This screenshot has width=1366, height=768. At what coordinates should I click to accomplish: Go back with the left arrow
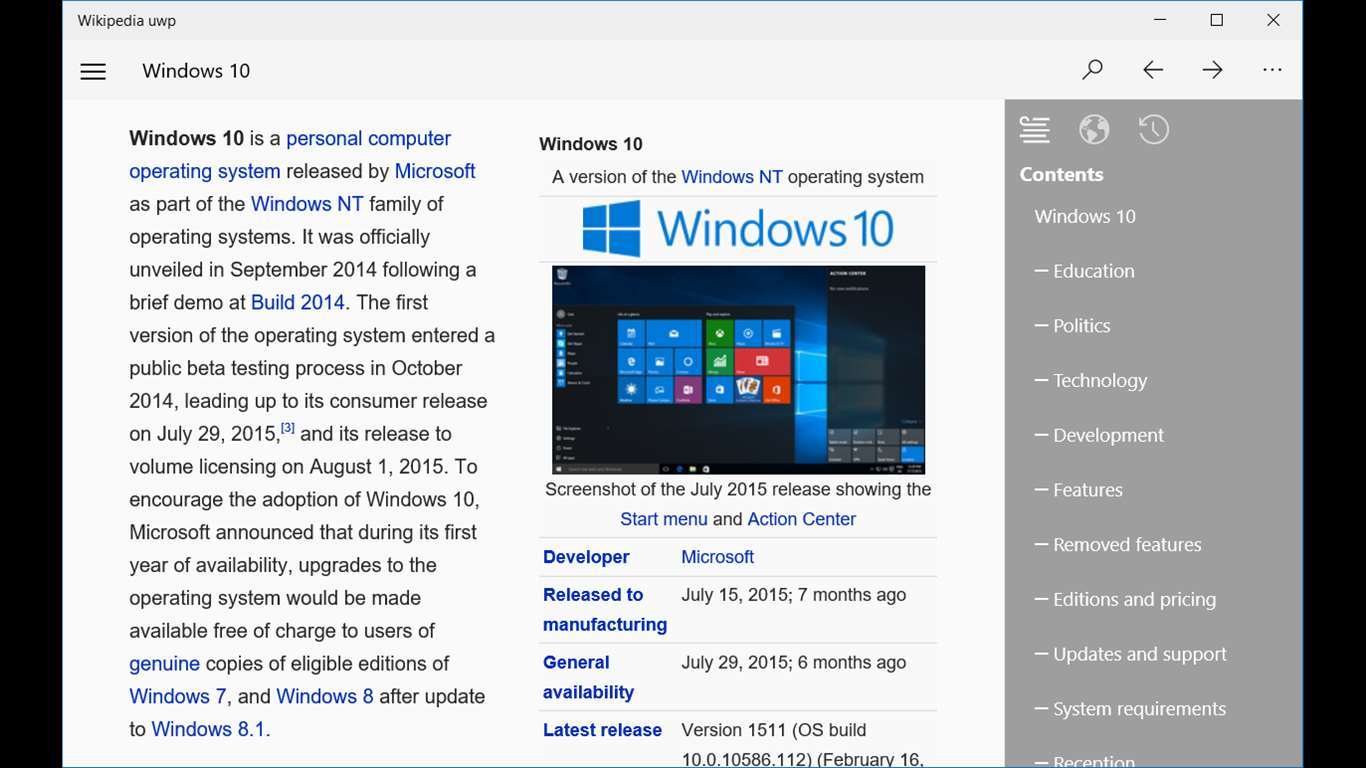click(1153, 70)
